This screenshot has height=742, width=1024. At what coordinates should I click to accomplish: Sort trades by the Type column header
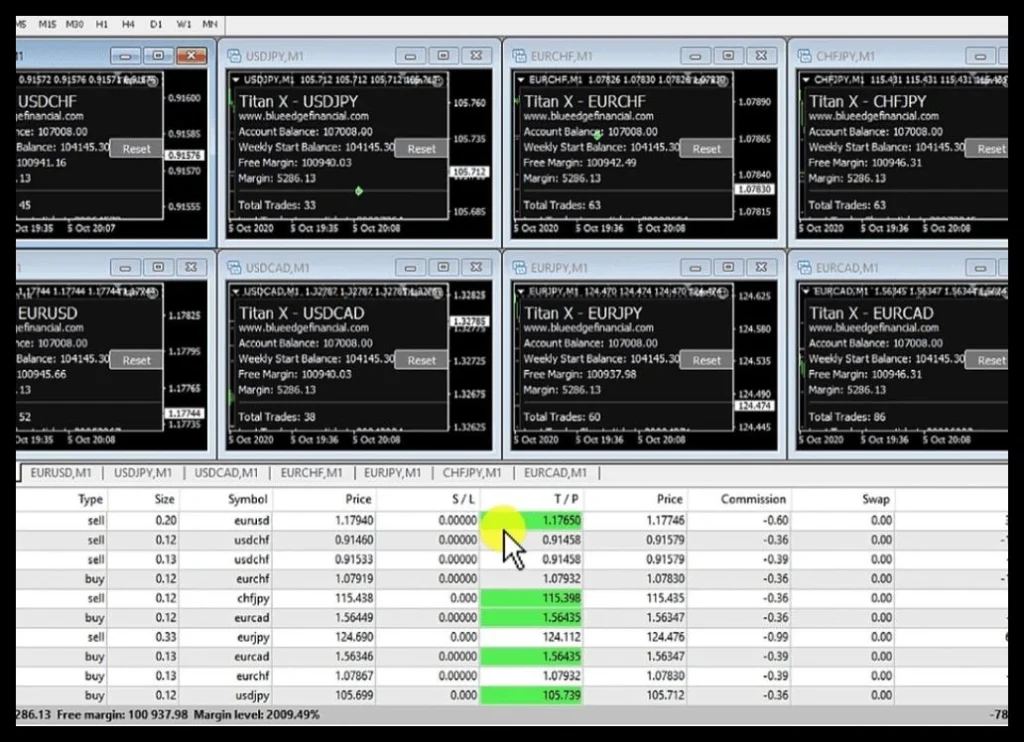(90, 500)
